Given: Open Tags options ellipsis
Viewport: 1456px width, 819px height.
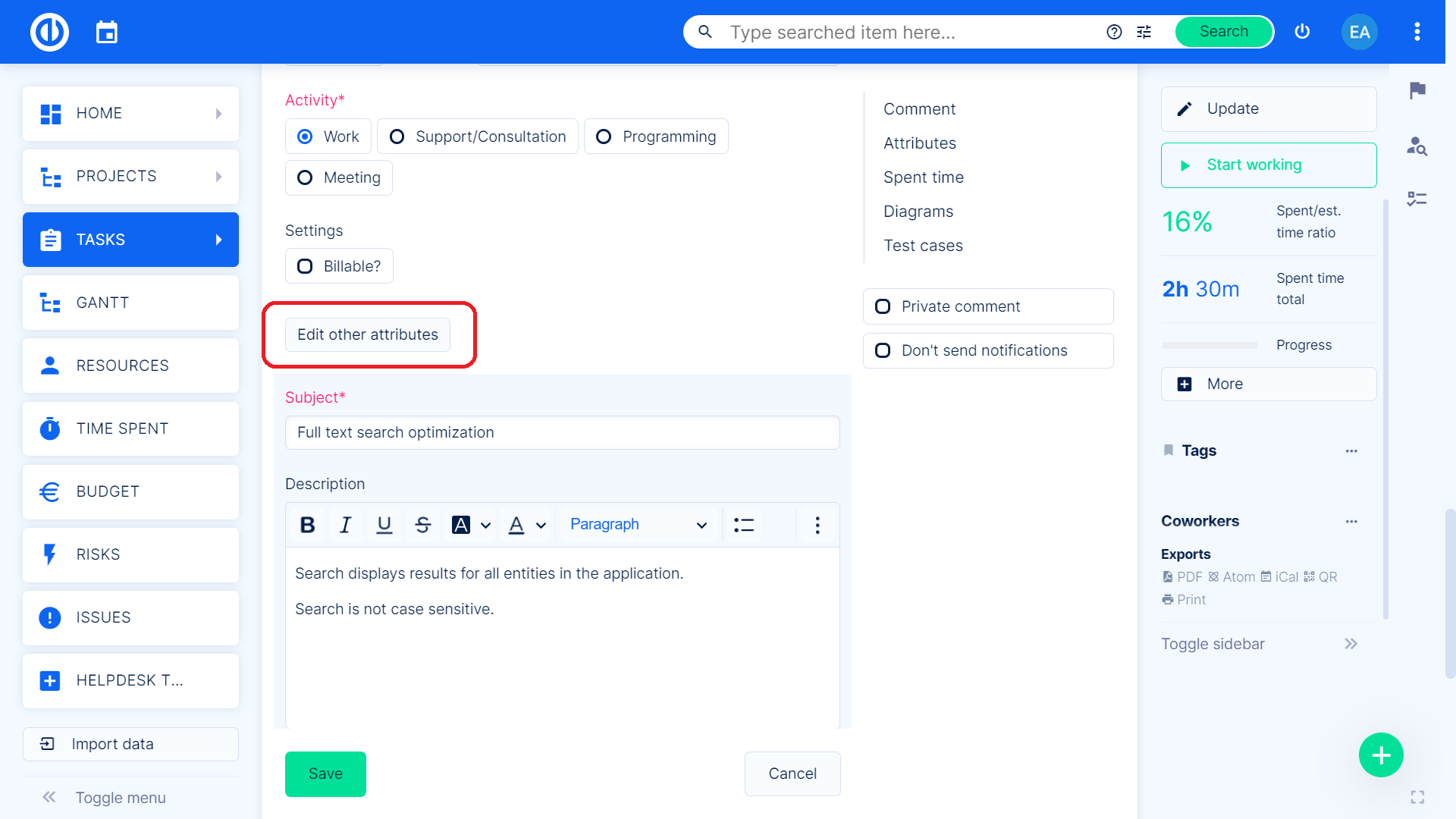Looking at the screenshot, I should (1351, 451).
